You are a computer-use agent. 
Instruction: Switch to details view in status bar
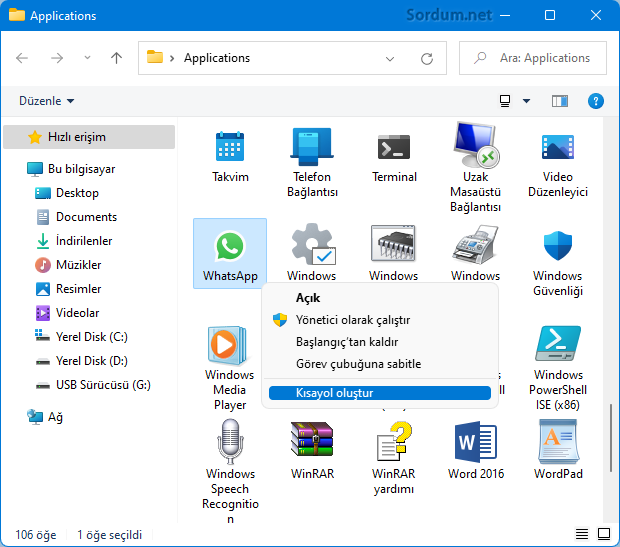(582, 534)
